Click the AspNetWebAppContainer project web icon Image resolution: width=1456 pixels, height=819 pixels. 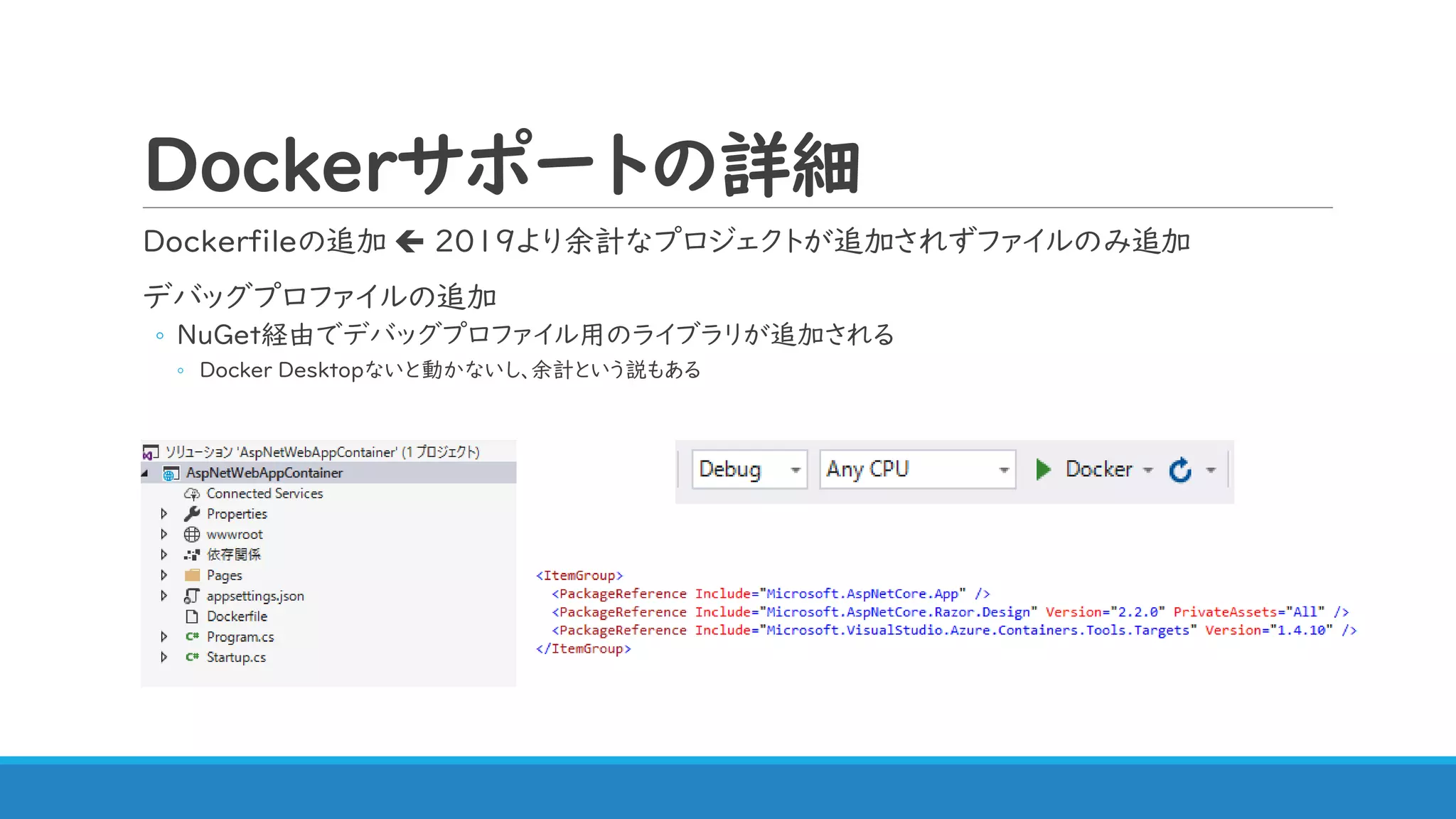171,473
